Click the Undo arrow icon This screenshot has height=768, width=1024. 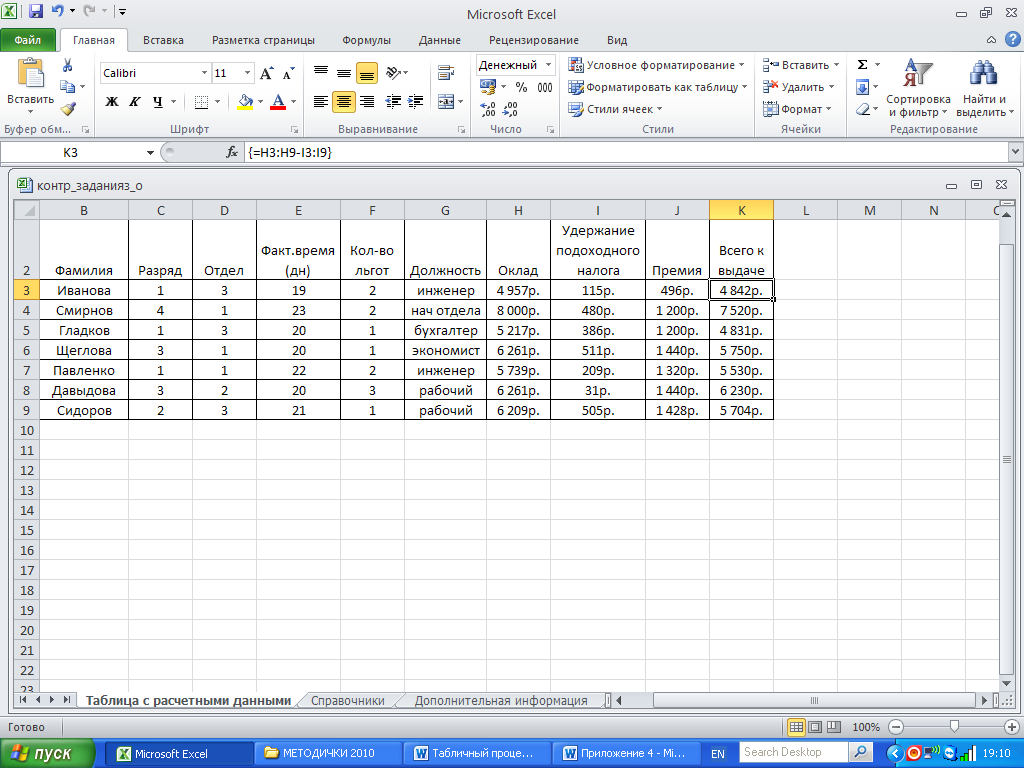(57, 11)
